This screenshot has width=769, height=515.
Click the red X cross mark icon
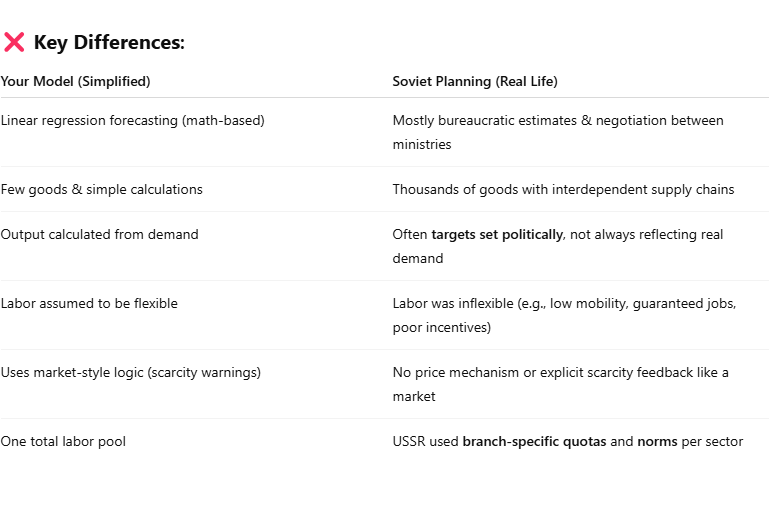(x=14, y=42)
